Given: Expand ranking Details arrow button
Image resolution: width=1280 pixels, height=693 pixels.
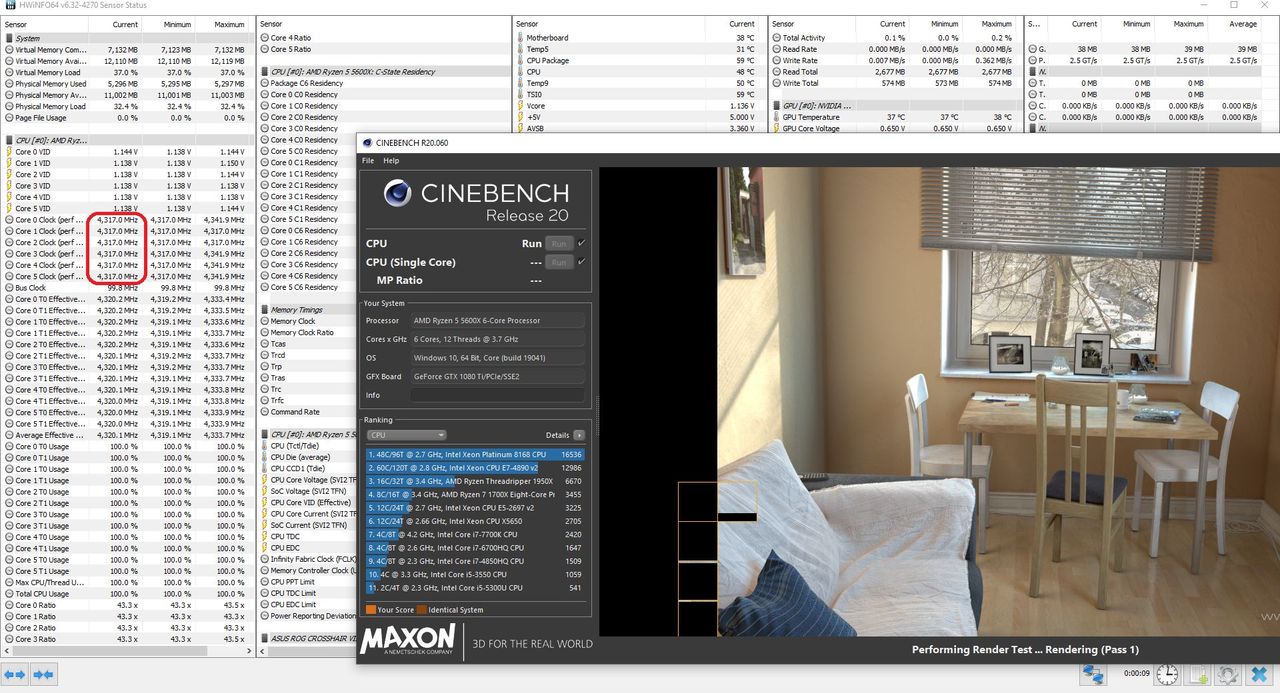Looking at the screenshot, I should pyautogui.click(x=579, y=435).
